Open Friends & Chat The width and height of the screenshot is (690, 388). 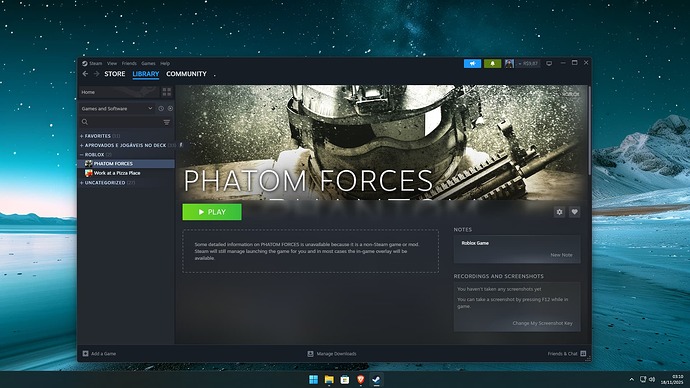coord(567,354)
